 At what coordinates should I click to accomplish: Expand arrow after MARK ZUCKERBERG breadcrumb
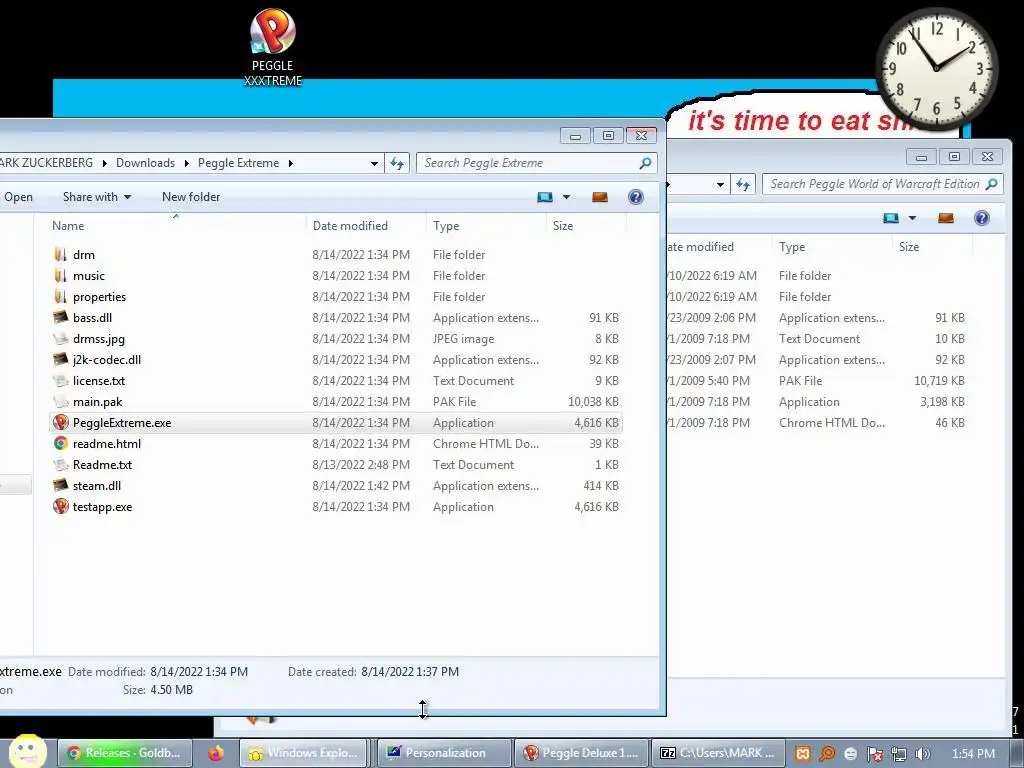(x=104, y=163)
